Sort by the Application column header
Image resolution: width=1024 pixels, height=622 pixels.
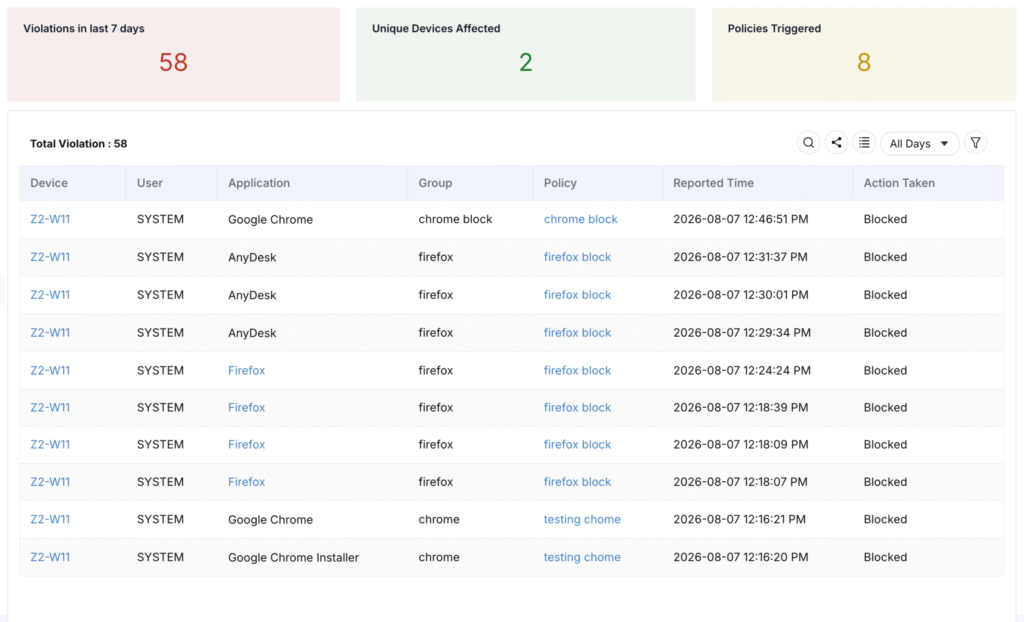pos(259,183)
